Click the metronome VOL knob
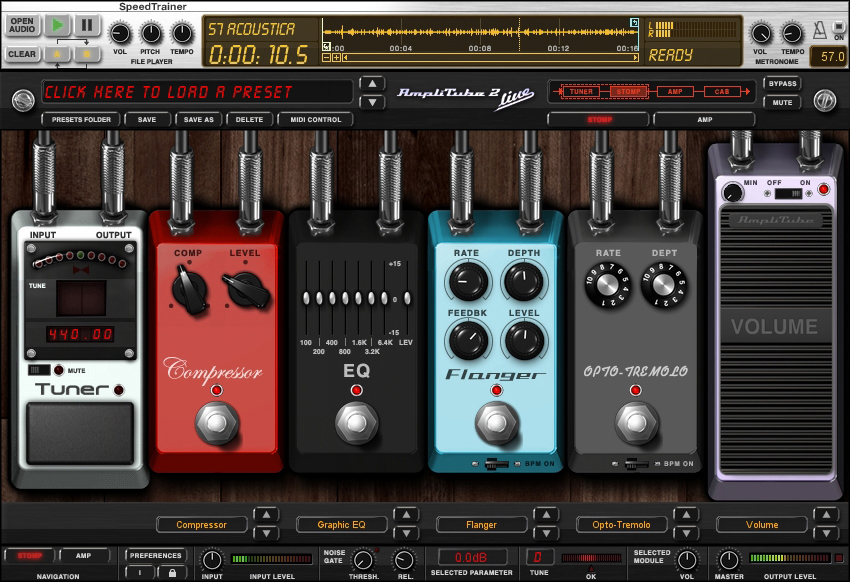850x582 pixels. pyautogui.click(x=761, y=34)
